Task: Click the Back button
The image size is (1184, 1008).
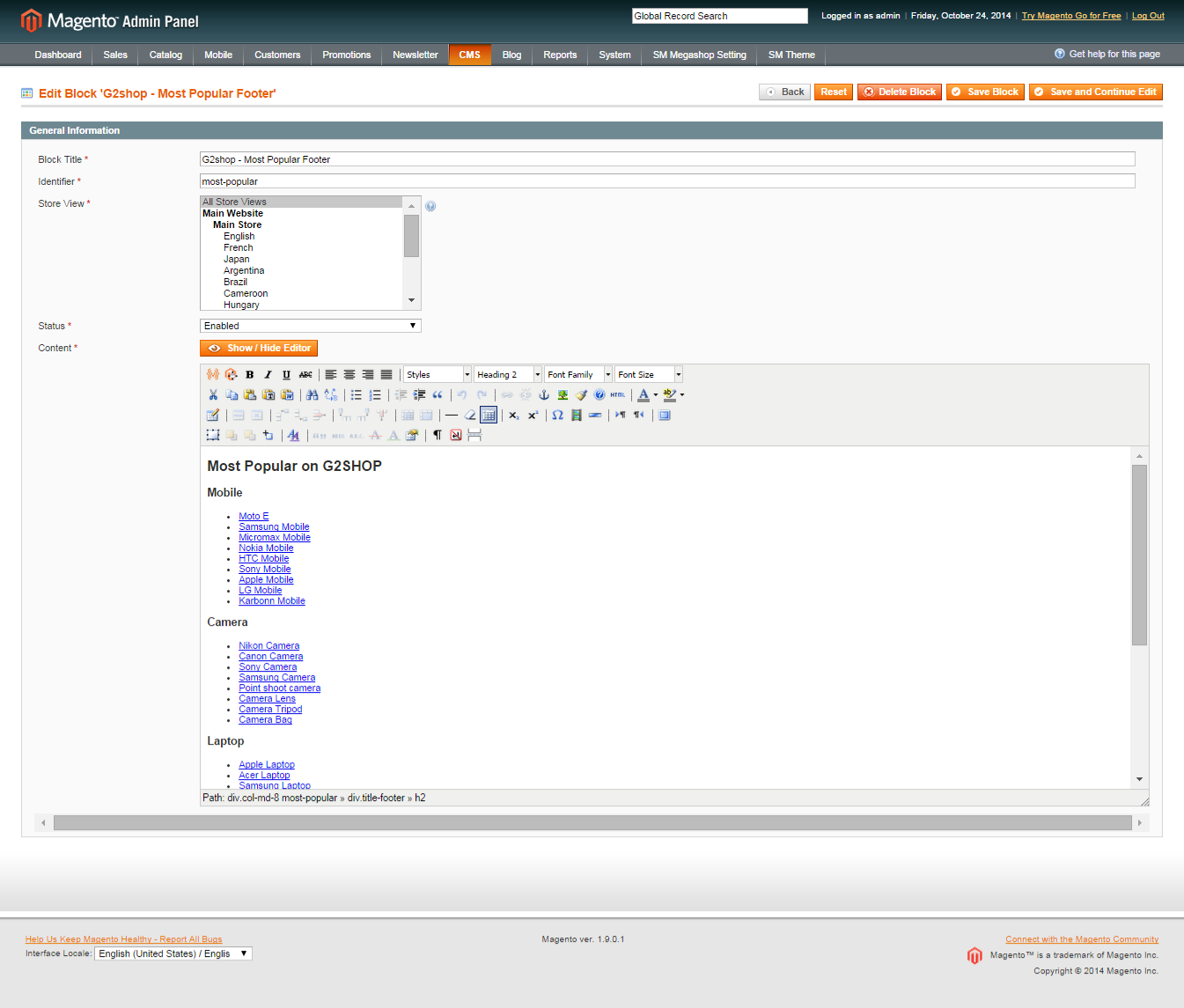Action: click(x=784, y=92)
